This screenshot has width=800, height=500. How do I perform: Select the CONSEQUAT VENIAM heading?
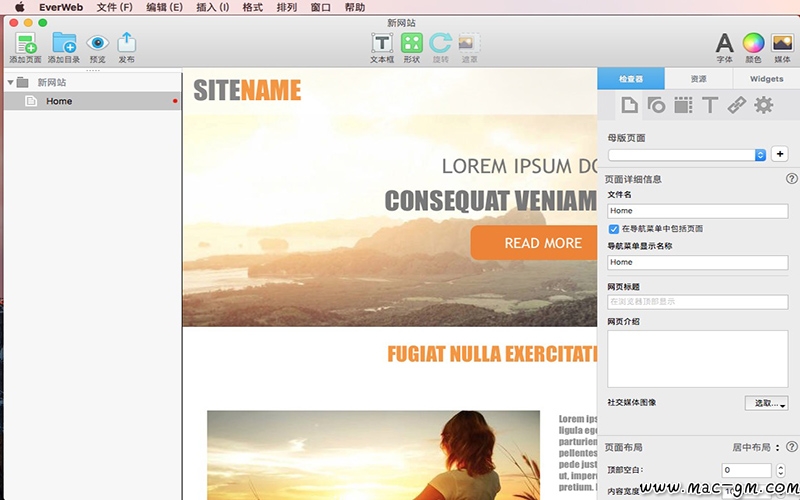click(491, 201)
